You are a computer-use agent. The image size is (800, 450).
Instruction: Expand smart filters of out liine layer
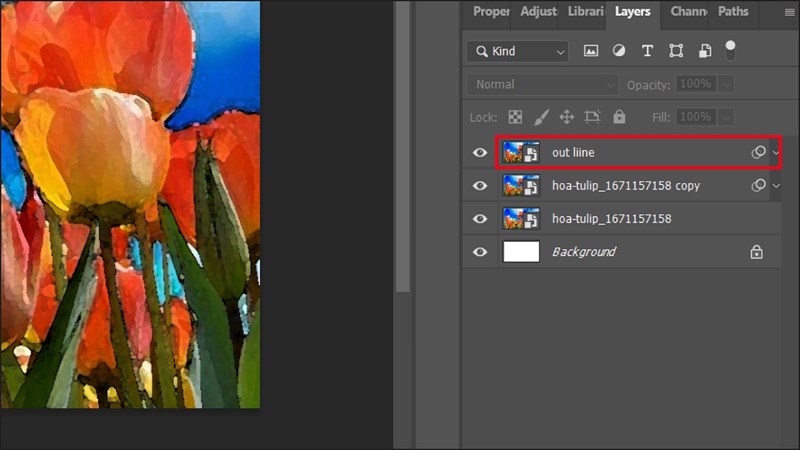pyautogui.click(x=776, y=153)
